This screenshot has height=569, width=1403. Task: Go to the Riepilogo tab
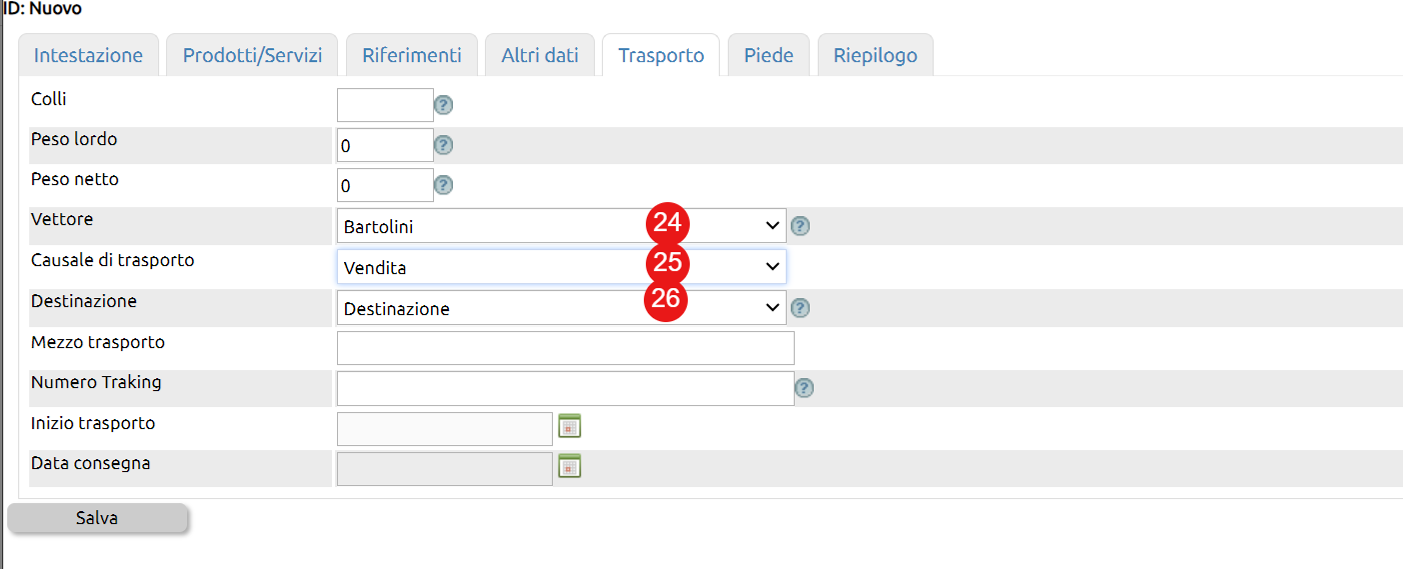tap(875, 55)
